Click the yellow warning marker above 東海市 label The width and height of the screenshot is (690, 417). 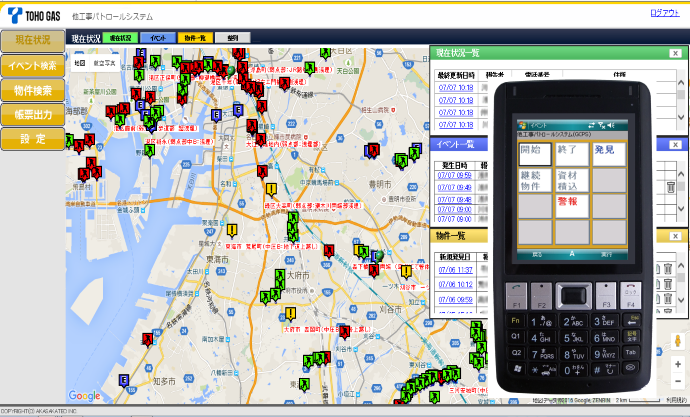point(232,230)
